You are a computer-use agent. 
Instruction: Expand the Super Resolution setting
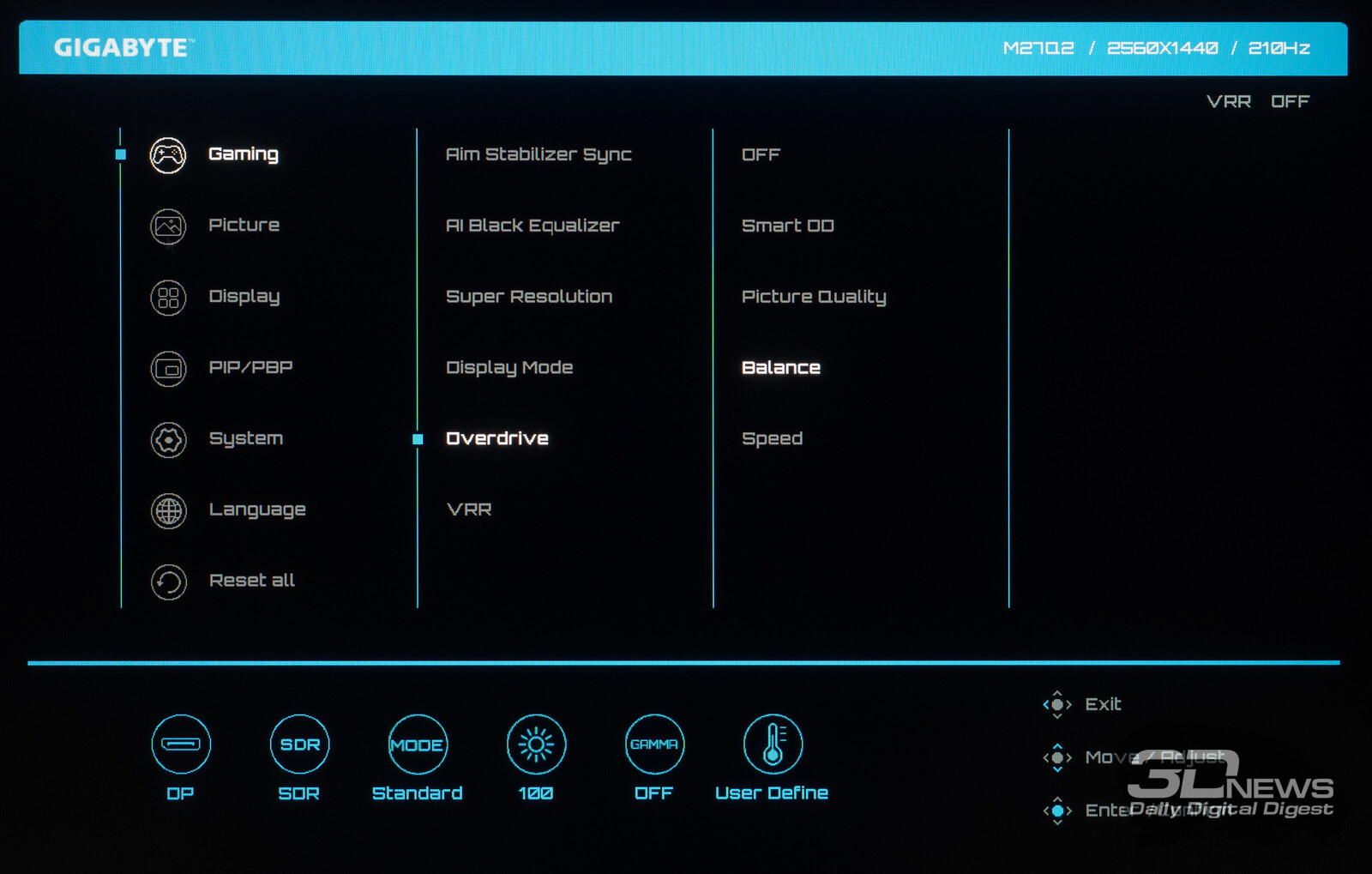click(x=529, y=297)
